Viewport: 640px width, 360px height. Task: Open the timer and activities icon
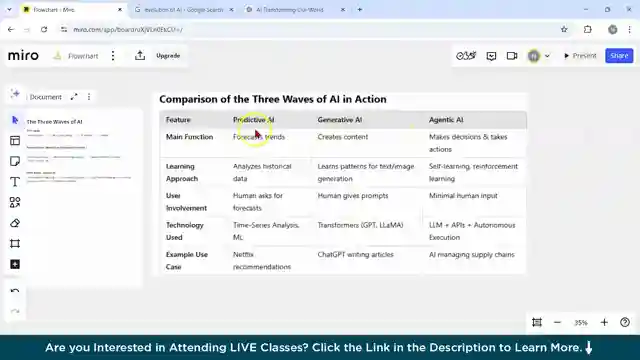pyautogui.click(x=466, y=56)
